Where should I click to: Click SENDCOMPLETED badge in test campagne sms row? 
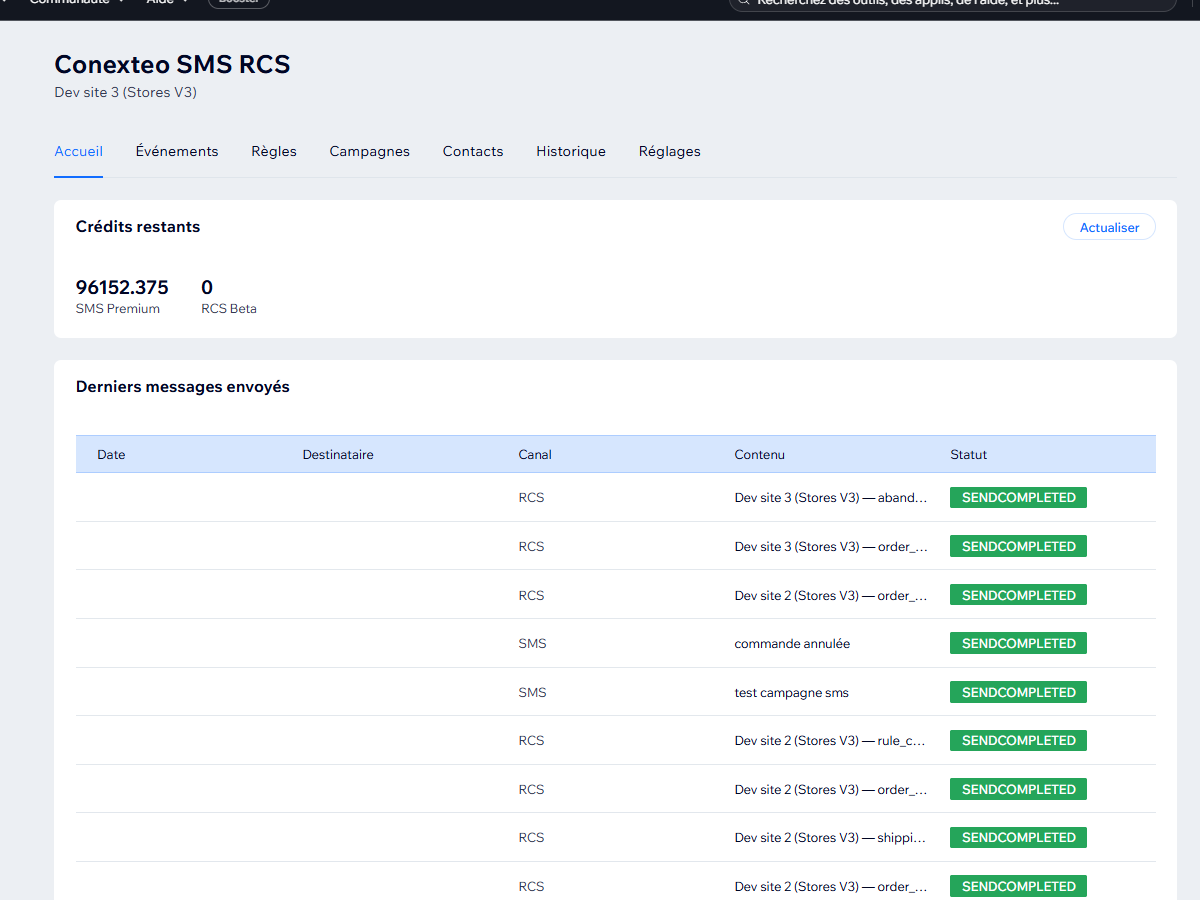click(1018, 692)
